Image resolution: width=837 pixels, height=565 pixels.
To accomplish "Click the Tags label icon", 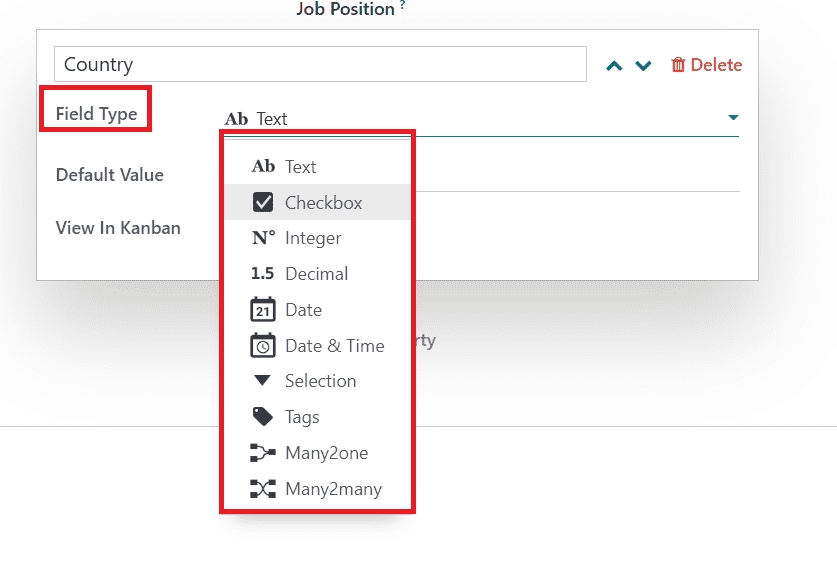I will [263, 417].
